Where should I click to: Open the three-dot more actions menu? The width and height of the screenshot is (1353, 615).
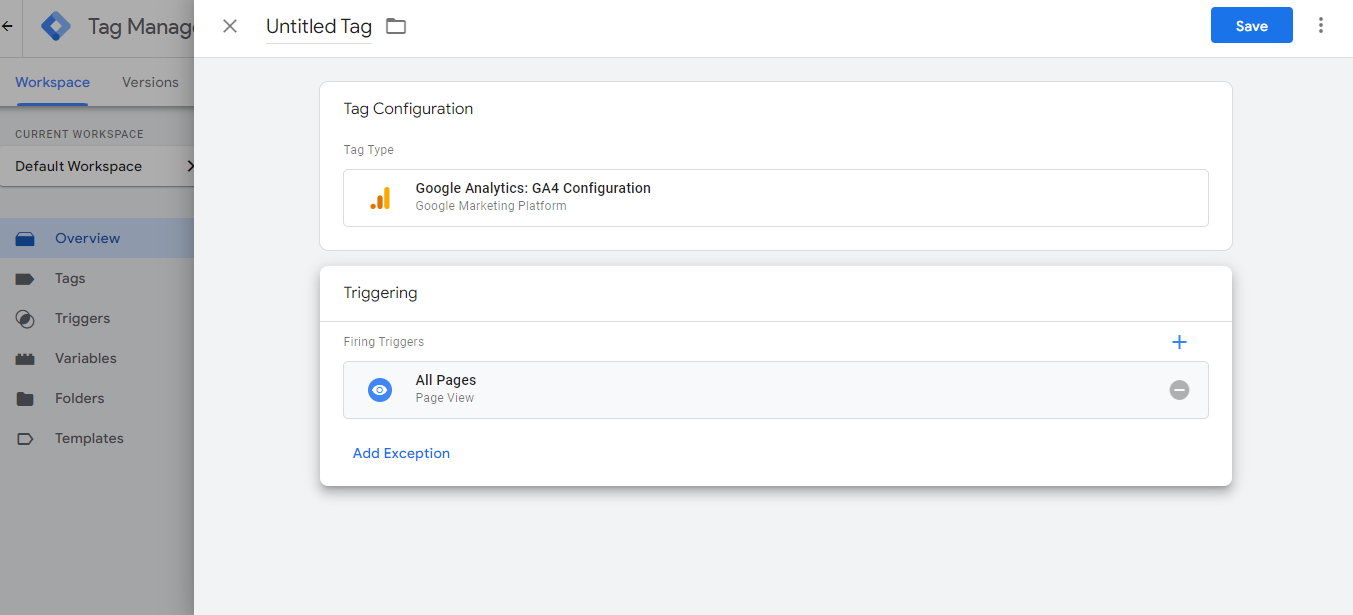(x=1321, y=26)
